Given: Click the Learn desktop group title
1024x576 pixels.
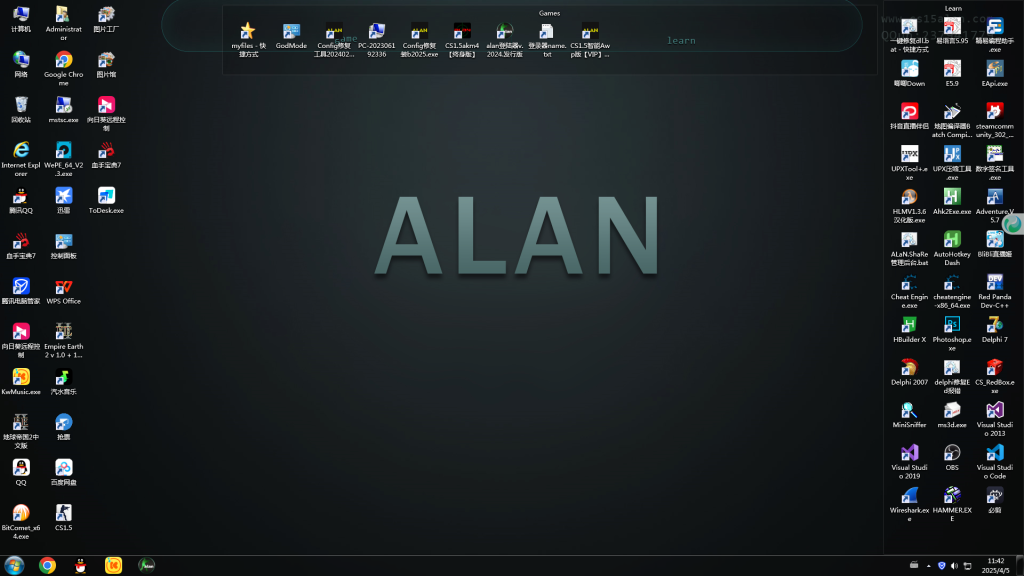Looking at the screenshot, I should [953, 8].
